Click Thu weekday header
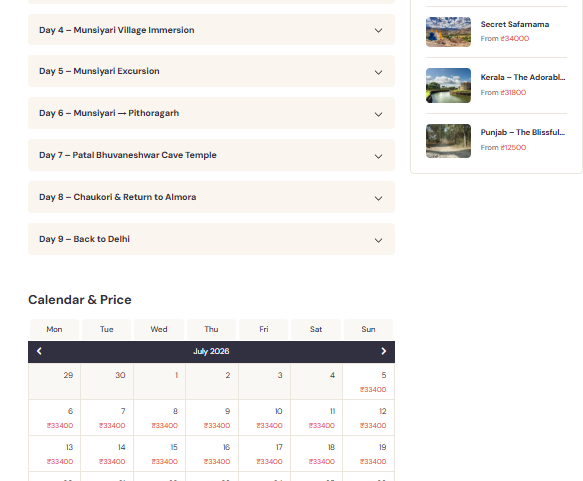Image resolution: width=583 pixels, height=481 pixels. (x=212, y=329)
